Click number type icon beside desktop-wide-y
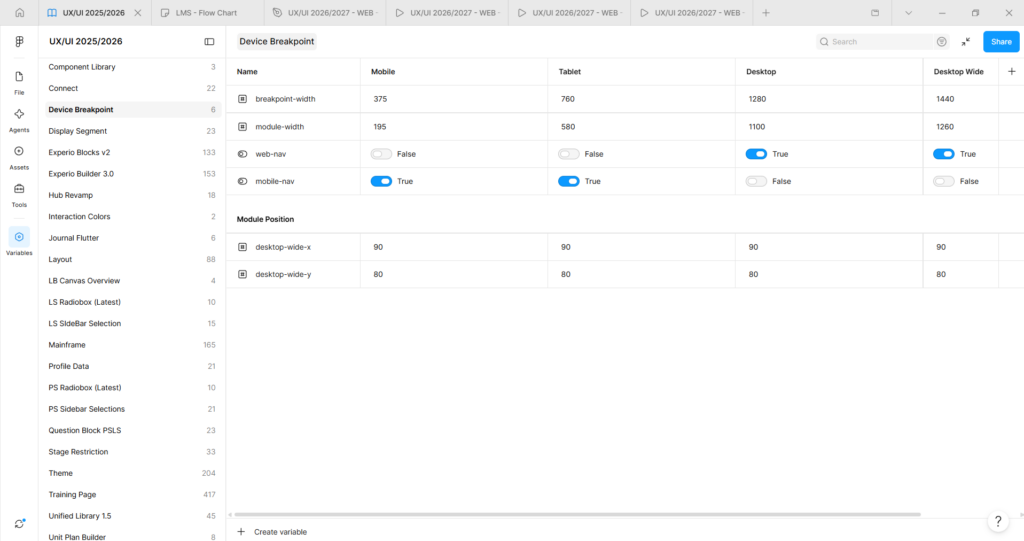 click(x=242, y=274)
